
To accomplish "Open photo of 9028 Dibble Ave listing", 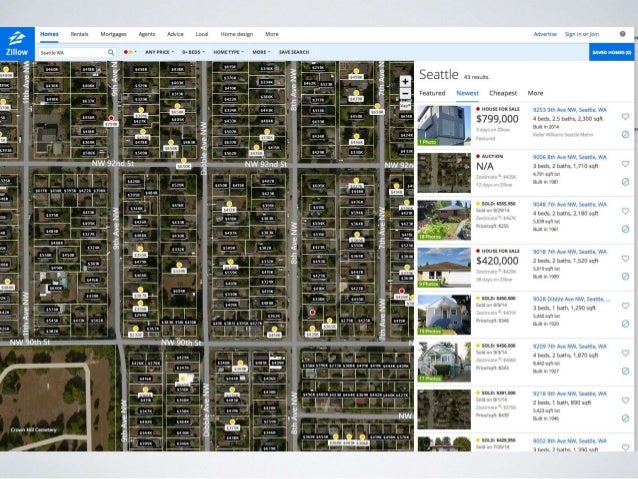I will [x=444, y=315].
